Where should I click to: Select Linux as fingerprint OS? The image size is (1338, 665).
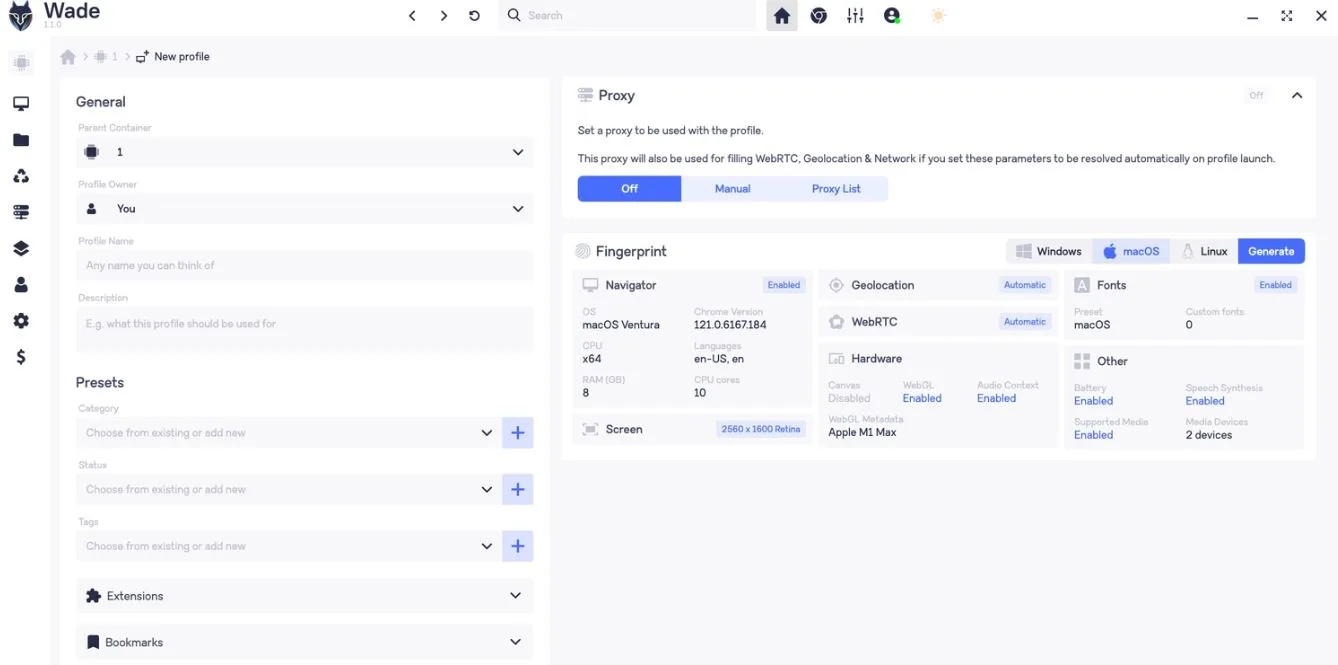1205,252
